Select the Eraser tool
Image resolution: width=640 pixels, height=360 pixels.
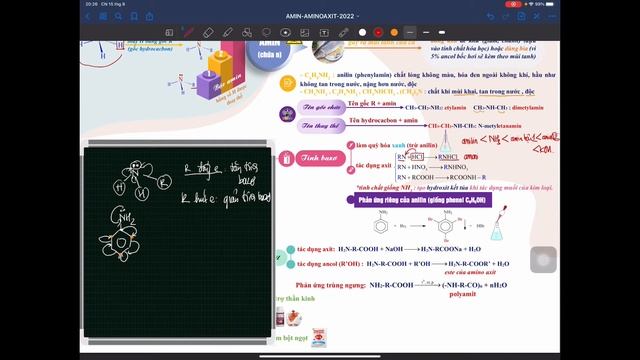[x=208, y=32]
